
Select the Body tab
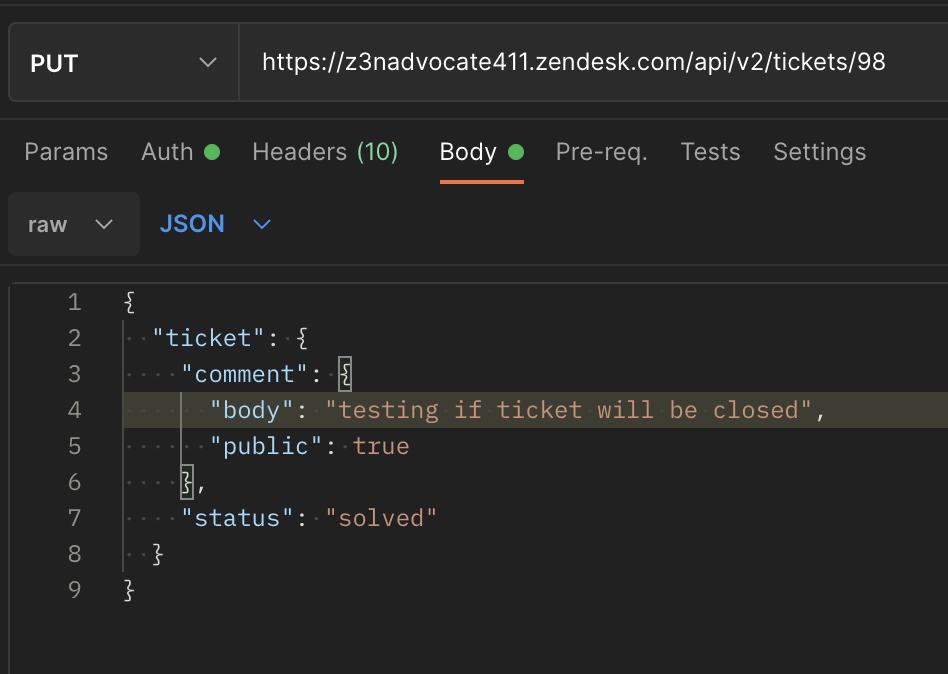click(468, 152)
